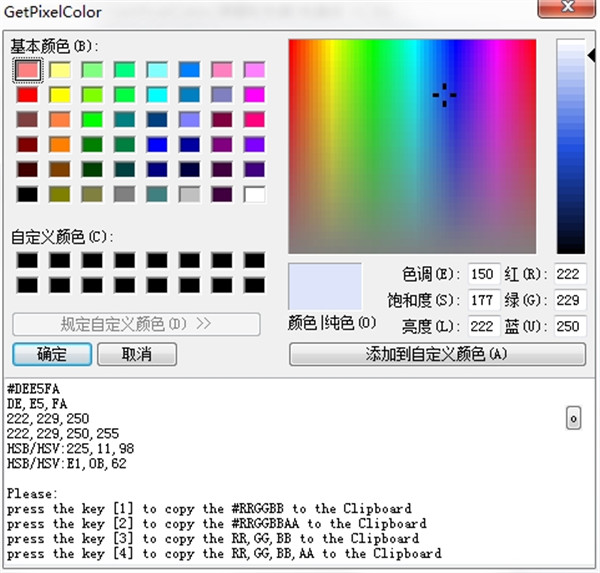Click the line about key [2] #RRGGBBAA
The height and width of the screenshot is (573, 600).
pyautogui.click(x=217, y=524)
